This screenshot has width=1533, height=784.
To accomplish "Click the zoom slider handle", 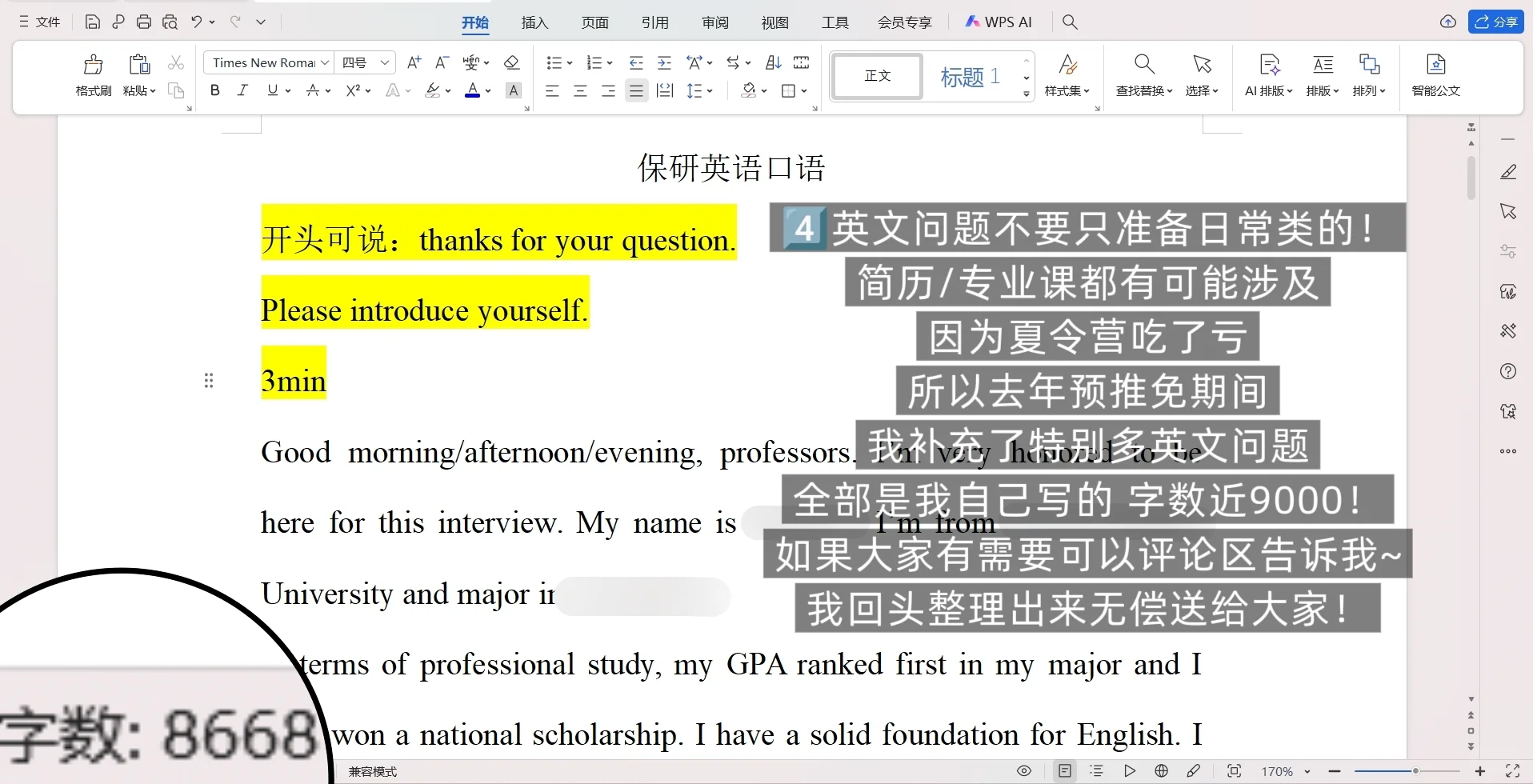I will (1415, 771).
